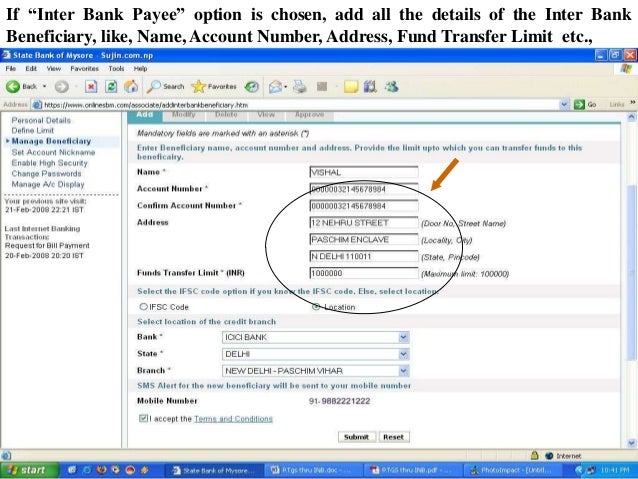
Task: Switch to RTGS thru INB.pdf taskbar item
Action: tap(414, 470)
